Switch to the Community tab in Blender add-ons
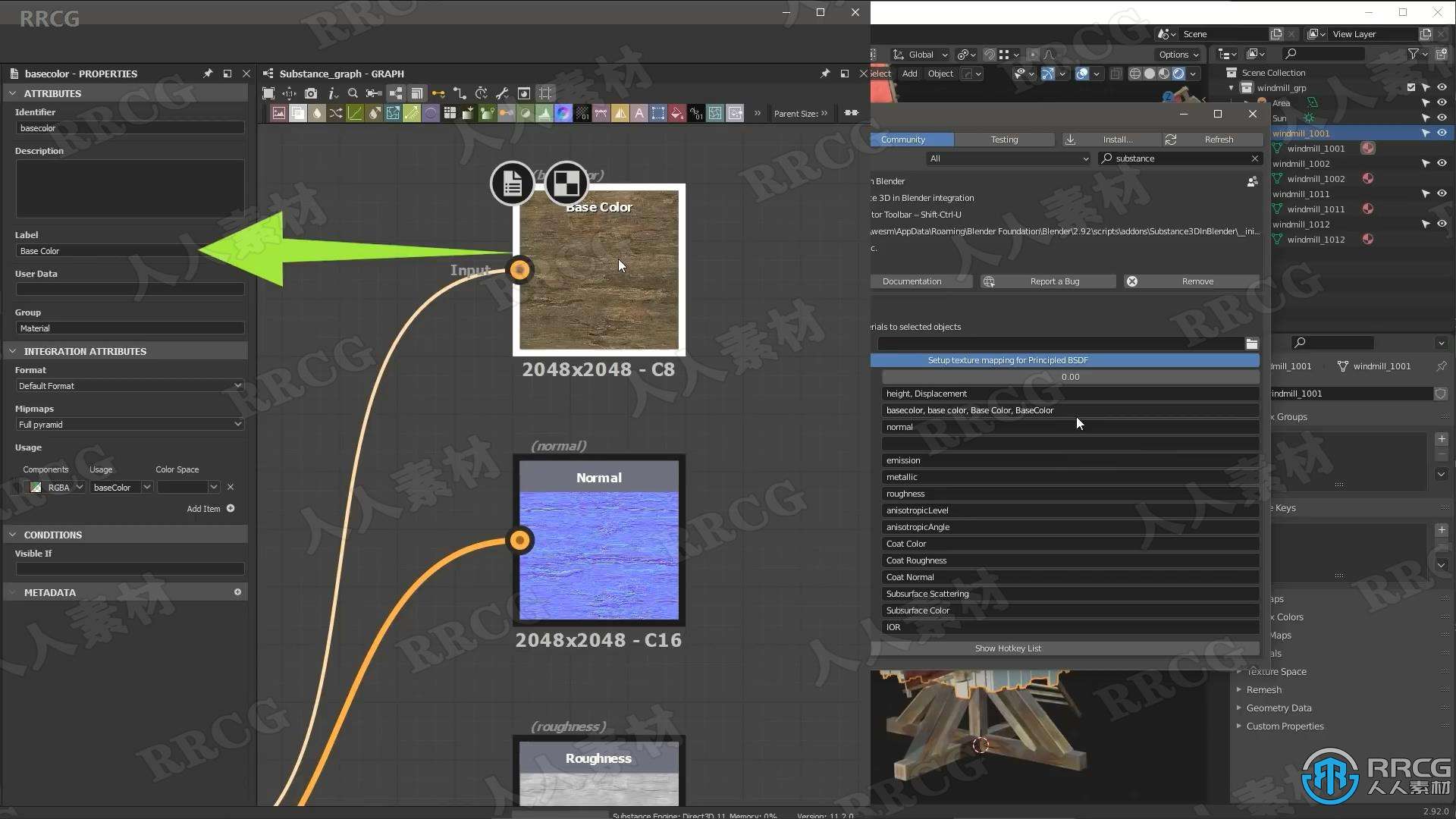 (x=912, y=140)
